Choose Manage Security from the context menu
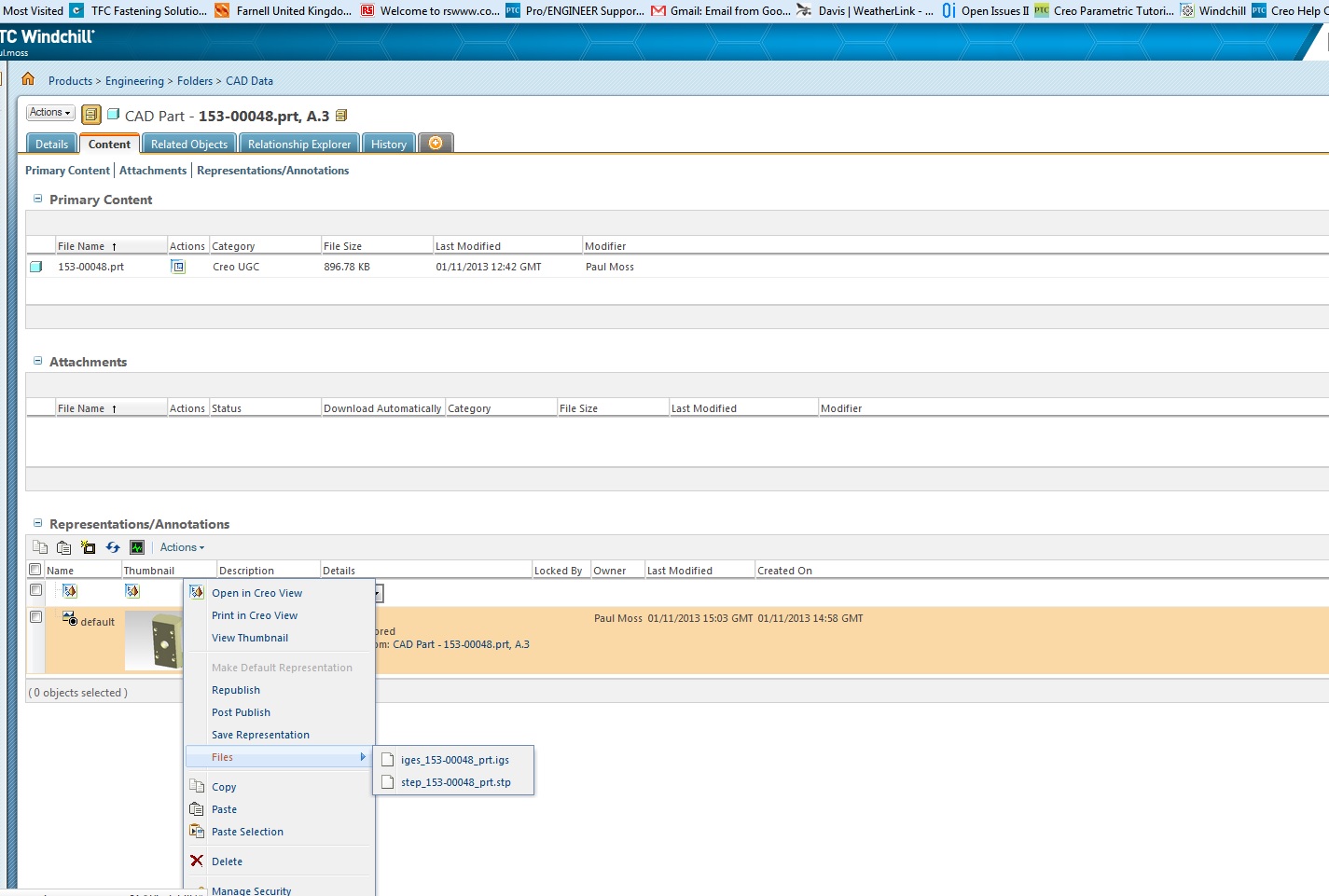Image resolution: width=1329 pixels, height=896 pixels. (x=251, y=890)
